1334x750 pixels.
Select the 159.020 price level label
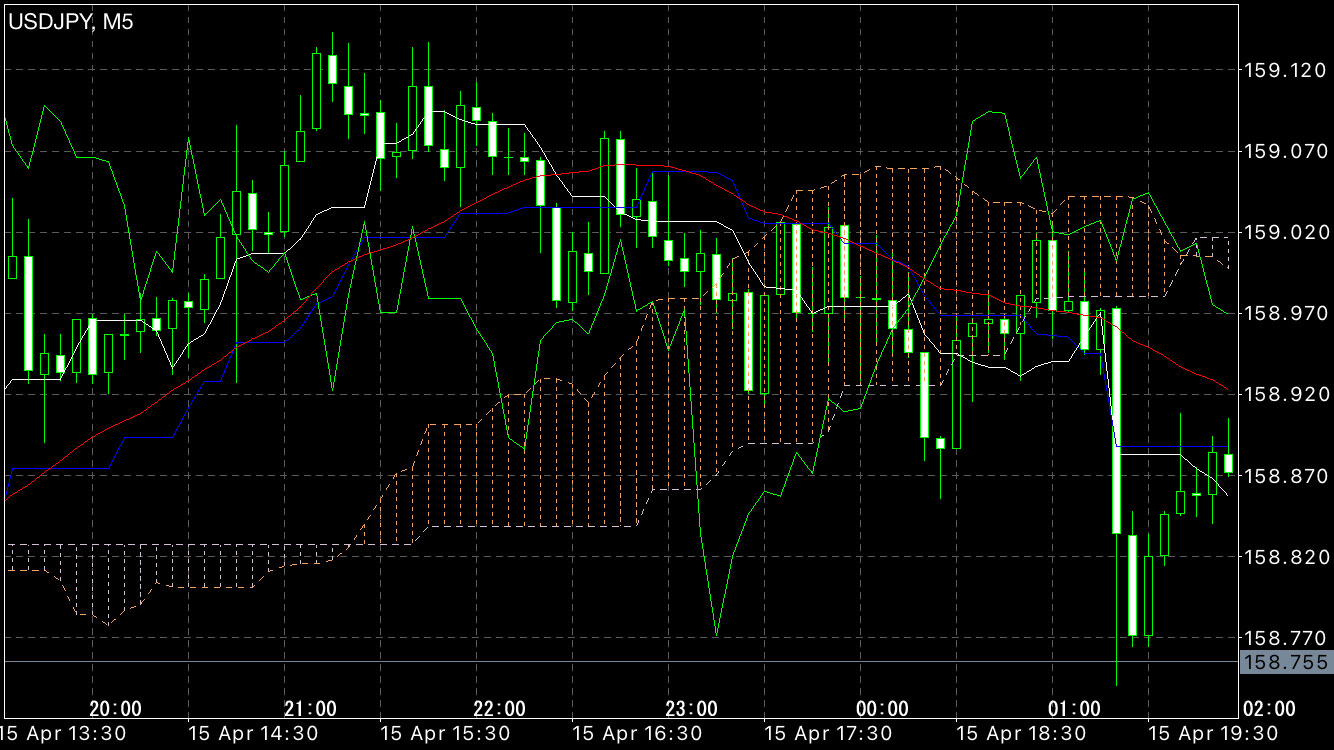point(1284,232)
